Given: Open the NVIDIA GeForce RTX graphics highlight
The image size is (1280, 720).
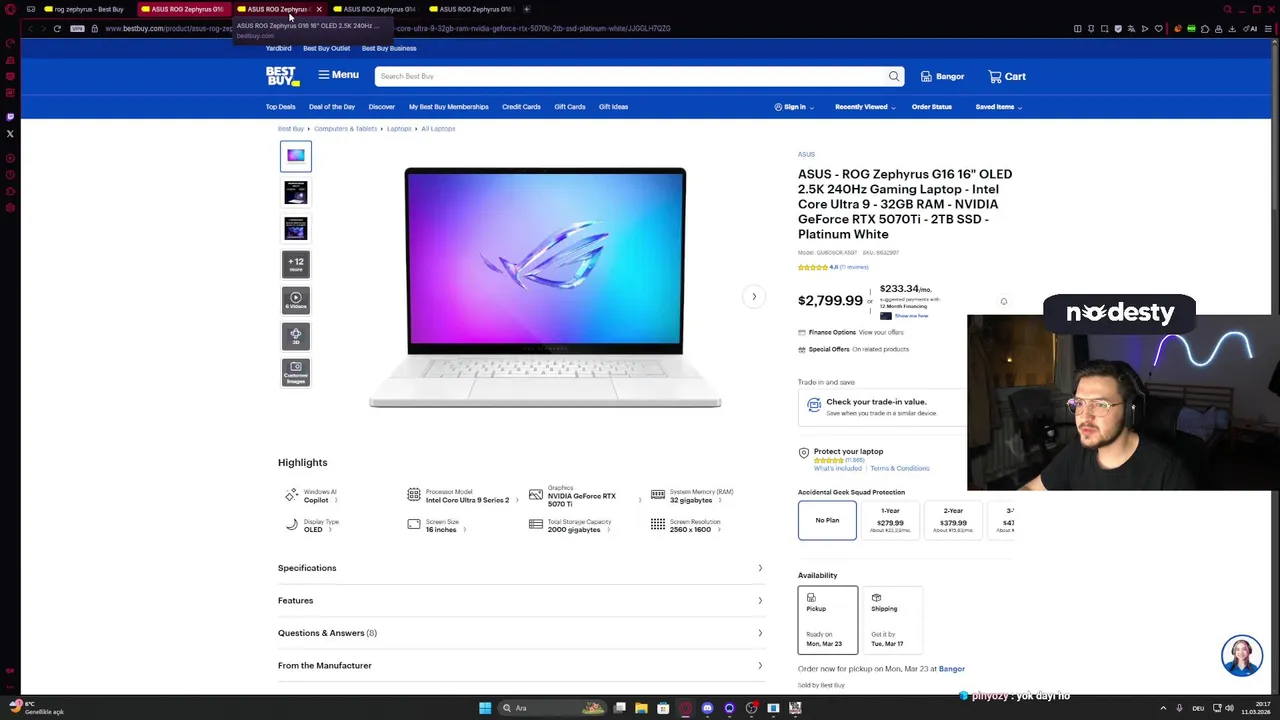Looking at the screenshot, I should pos(585,496).
